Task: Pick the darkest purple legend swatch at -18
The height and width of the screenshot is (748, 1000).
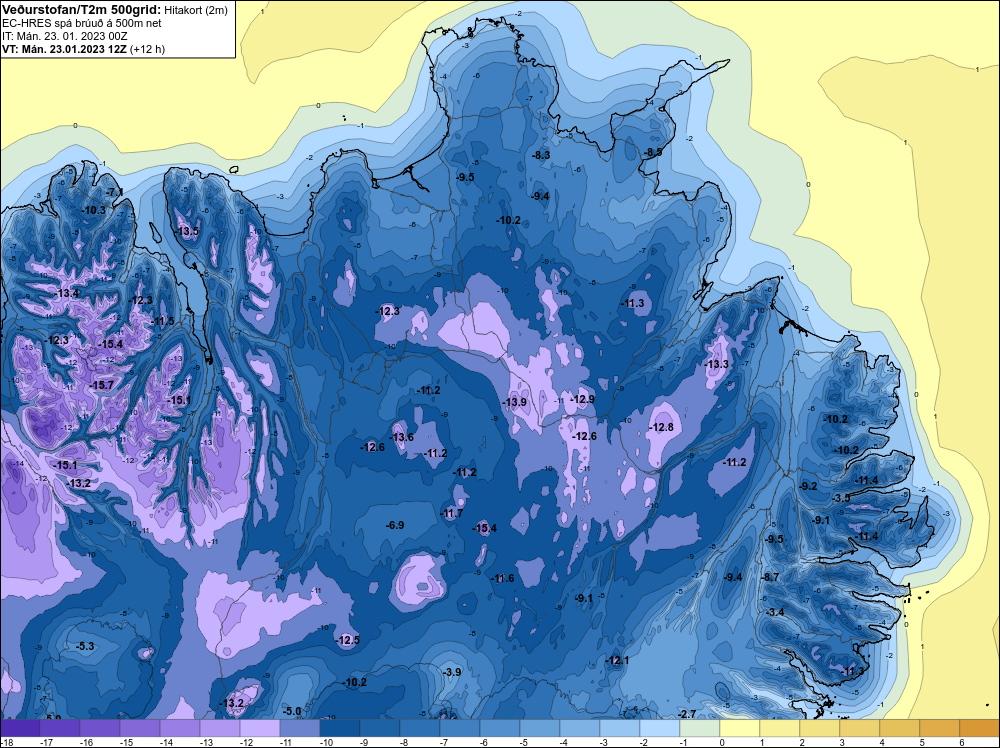Action: coord(20,728)
